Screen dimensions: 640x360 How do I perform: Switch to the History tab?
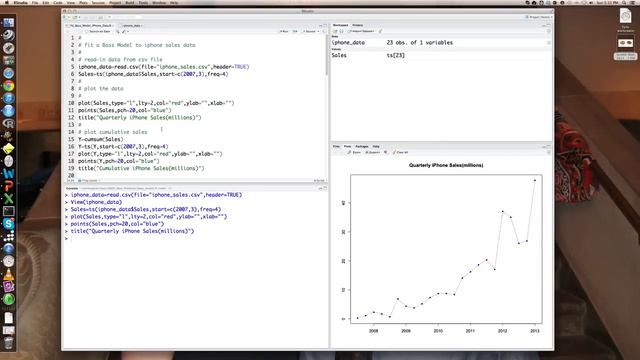click(x=358, y=25)
